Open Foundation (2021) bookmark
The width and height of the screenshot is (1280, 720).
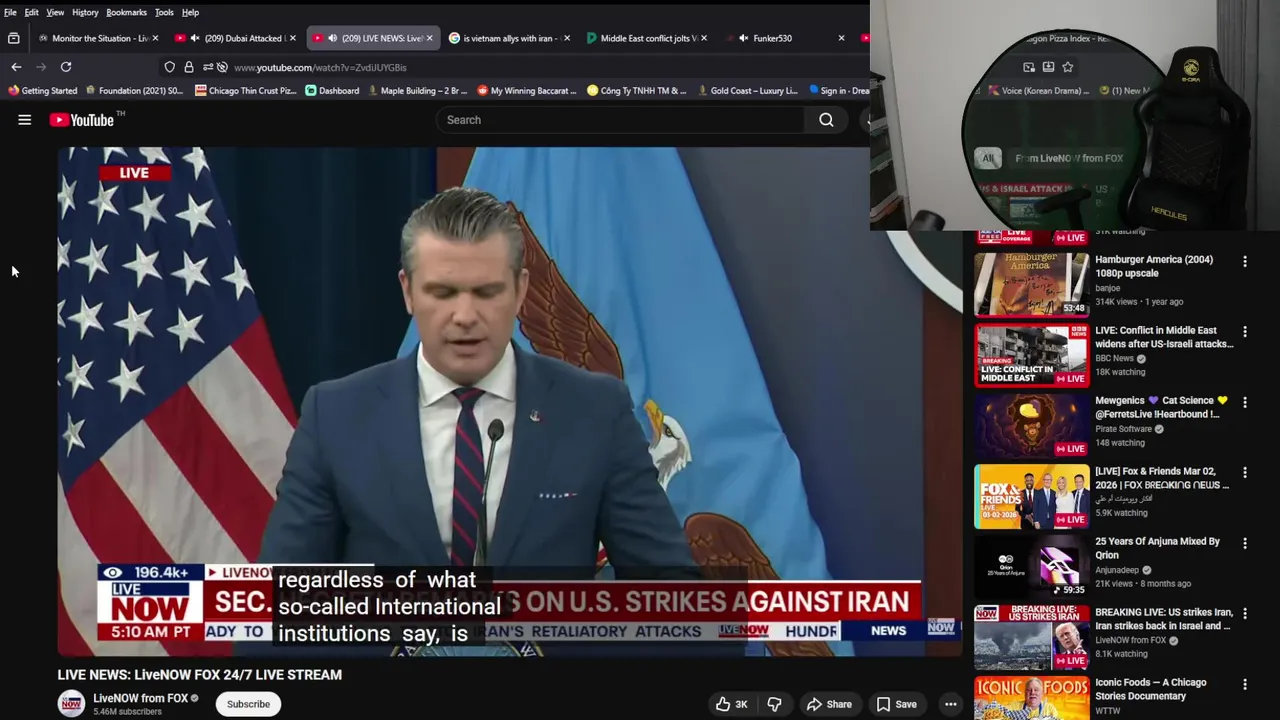pos(134,91)
